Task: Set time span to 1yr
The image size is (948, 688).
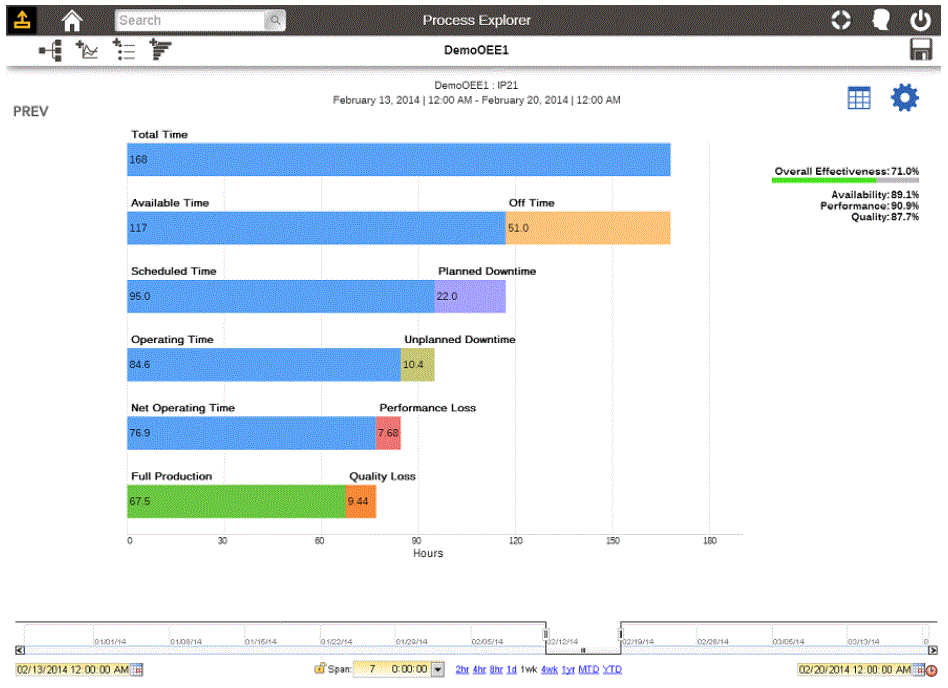Action: pos(568,669)
